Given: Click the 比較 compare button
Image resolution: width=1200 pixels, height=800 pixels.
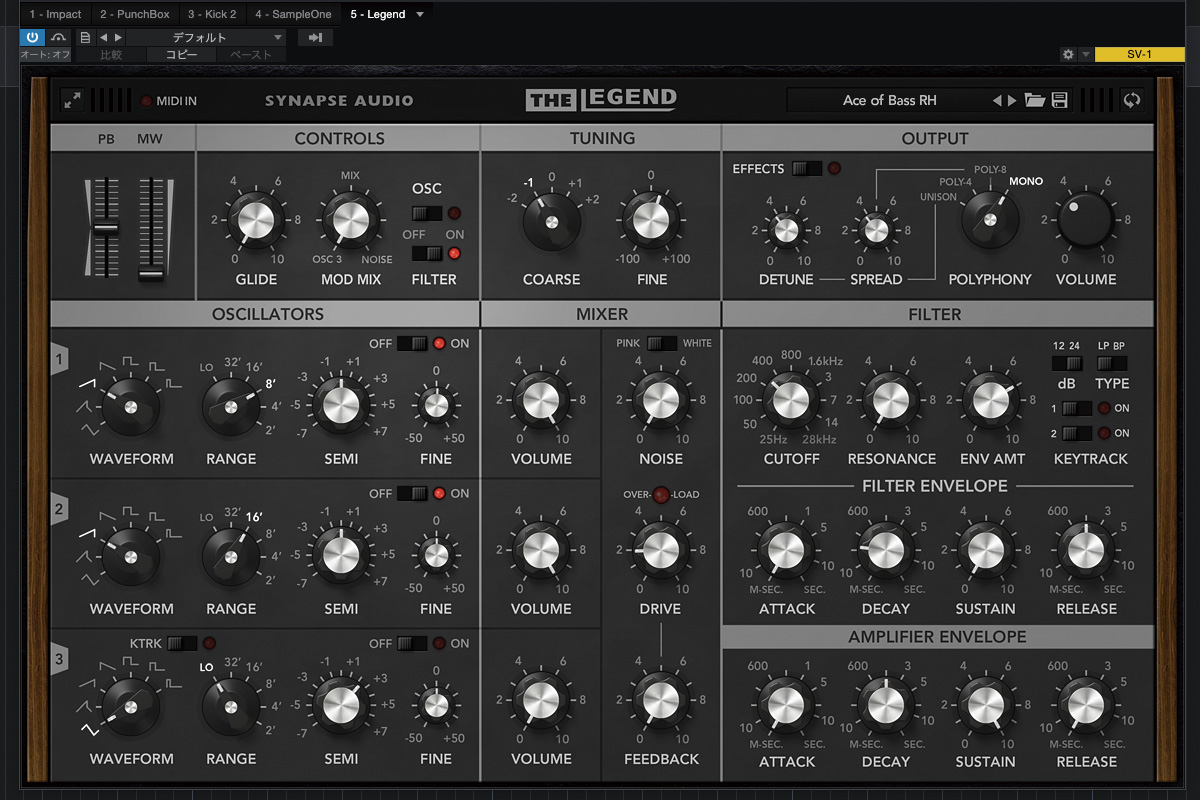Looking at the screenshot, I should point(111,55).
